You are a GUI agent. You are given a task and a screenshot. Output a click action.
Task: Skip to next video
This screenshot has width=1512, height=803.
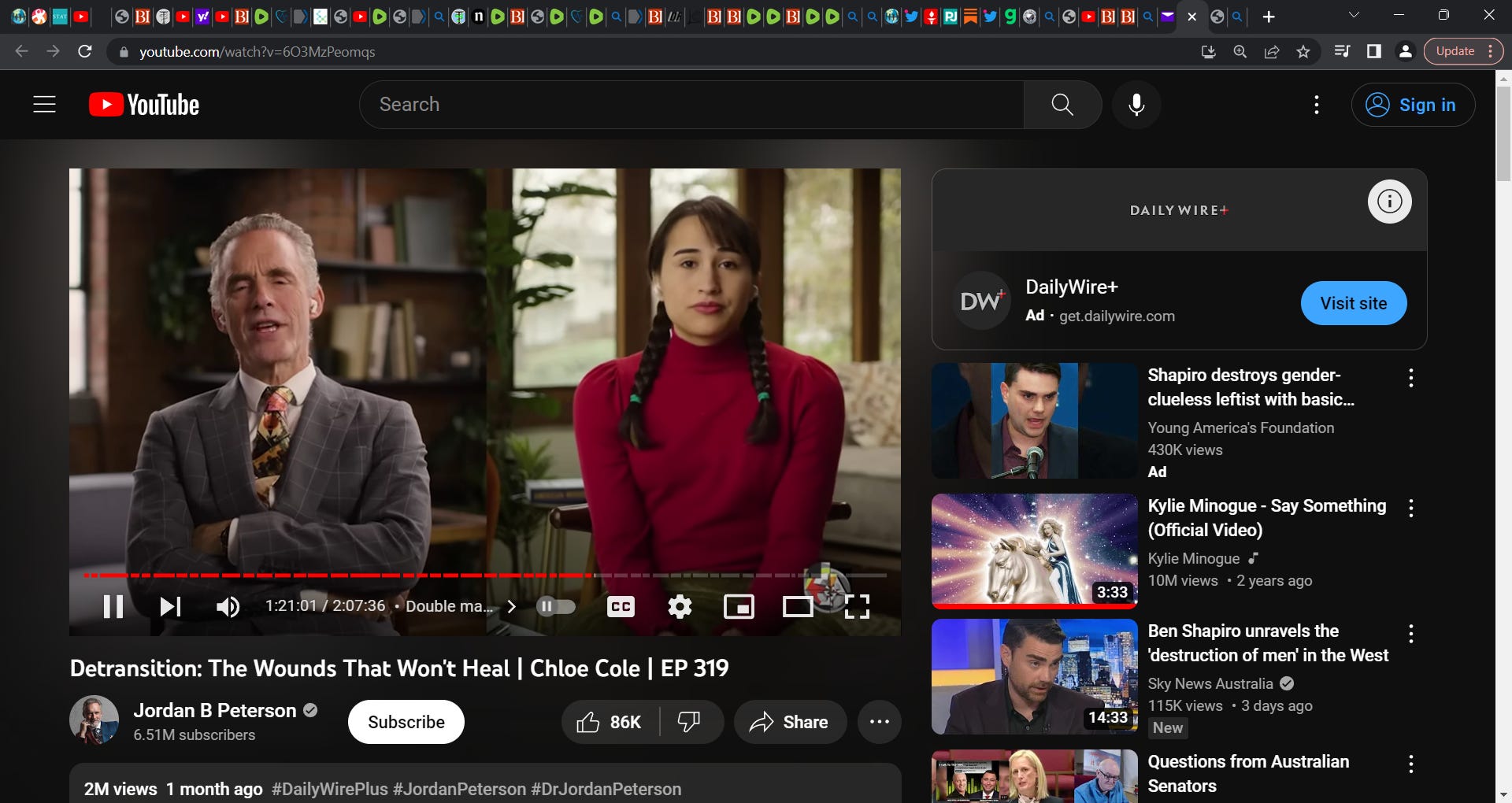[x=170, y=606]
